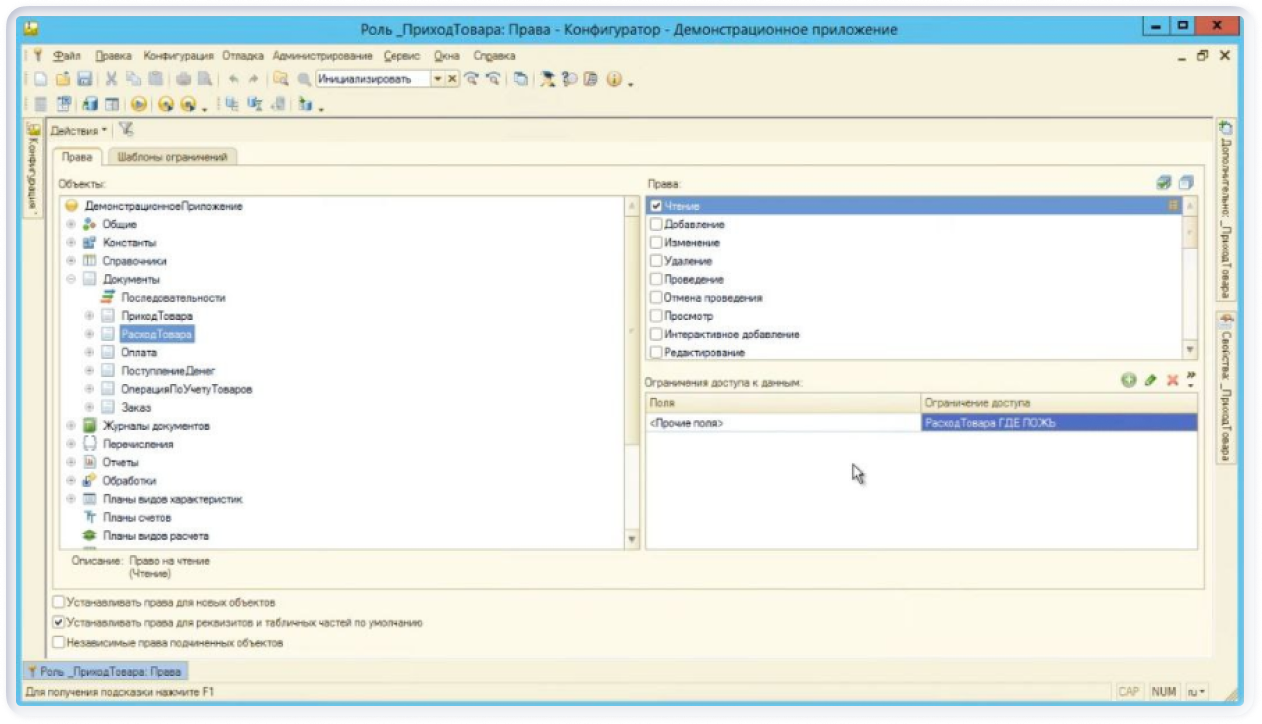This screenshot has width=1262, height=724.
Task: Select the ПриходТовара document in tree
Action: pos(156,316)
